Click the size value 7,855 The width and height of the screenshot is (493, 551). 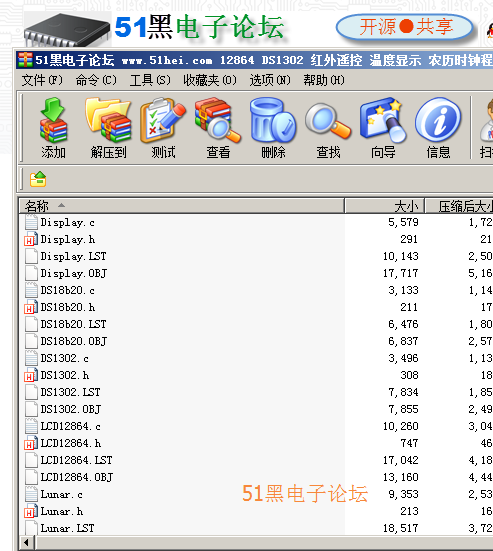click(x=403, y=409)
